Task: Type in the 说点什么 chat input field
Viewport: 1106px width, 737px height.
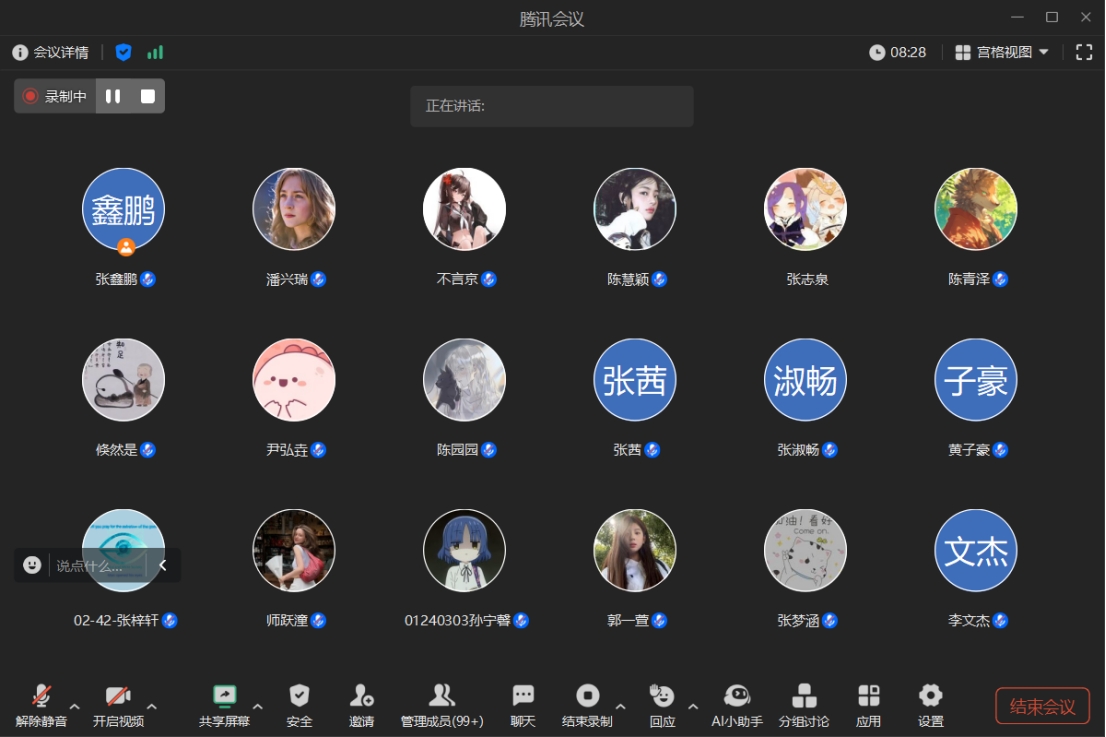Action: tap(95, 566)
